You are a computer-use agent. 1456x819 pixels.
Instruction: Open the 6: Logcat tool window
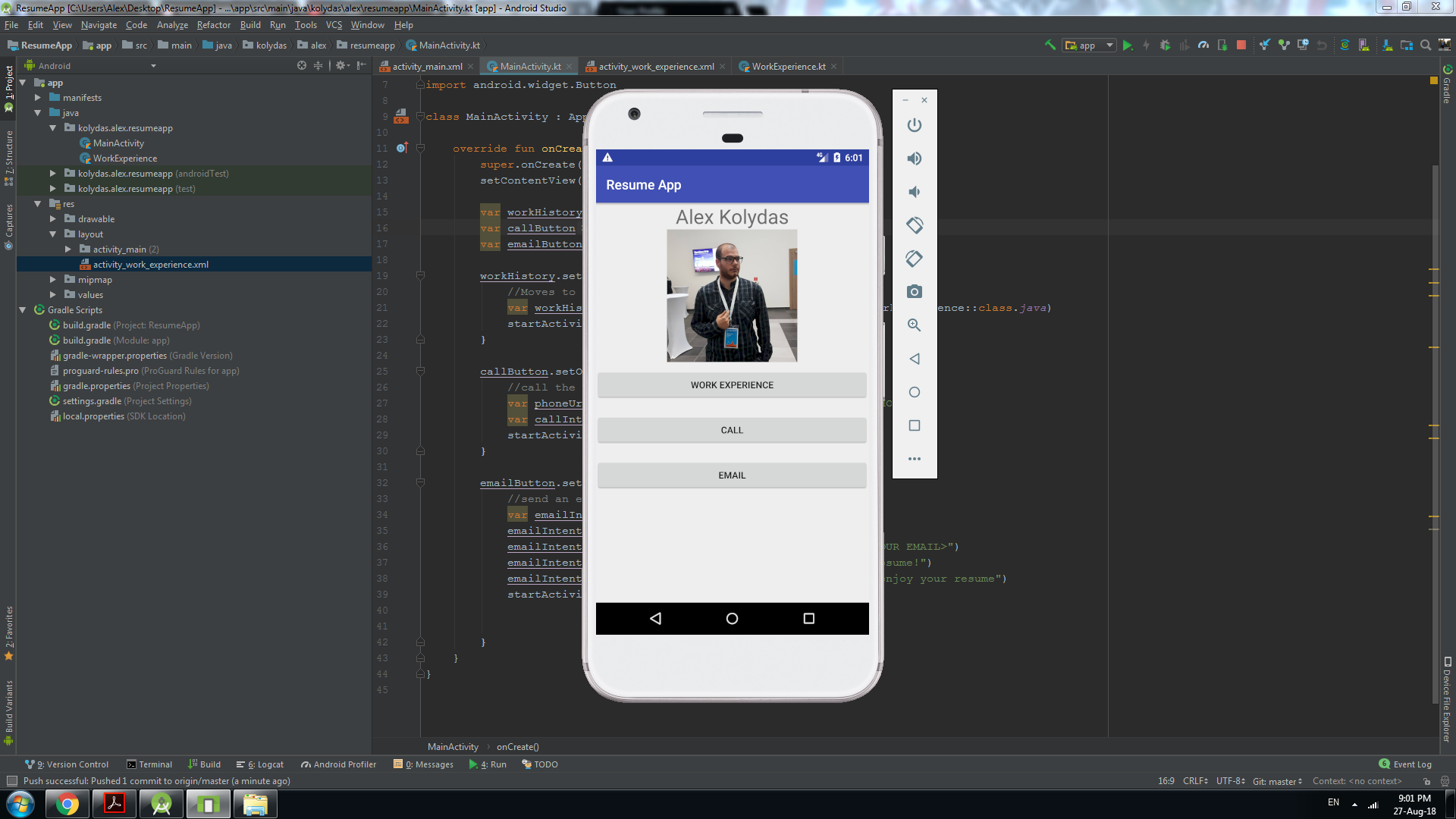click(x=259, y=764)
